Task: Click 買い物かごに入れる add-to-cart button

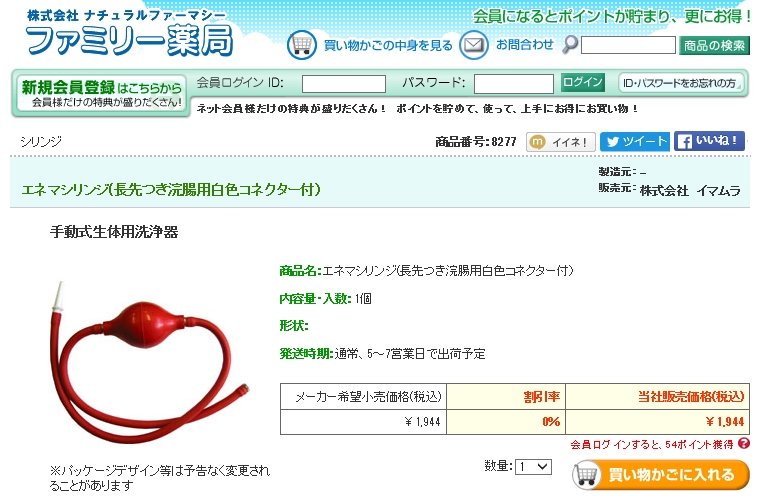Action: 660,475
